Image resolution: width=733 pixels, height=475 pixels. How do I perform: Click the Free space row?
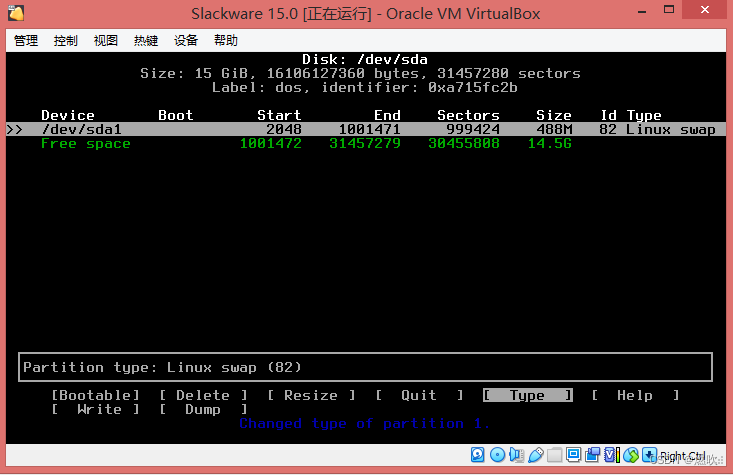pyautogui.click(x=306, y=144)
